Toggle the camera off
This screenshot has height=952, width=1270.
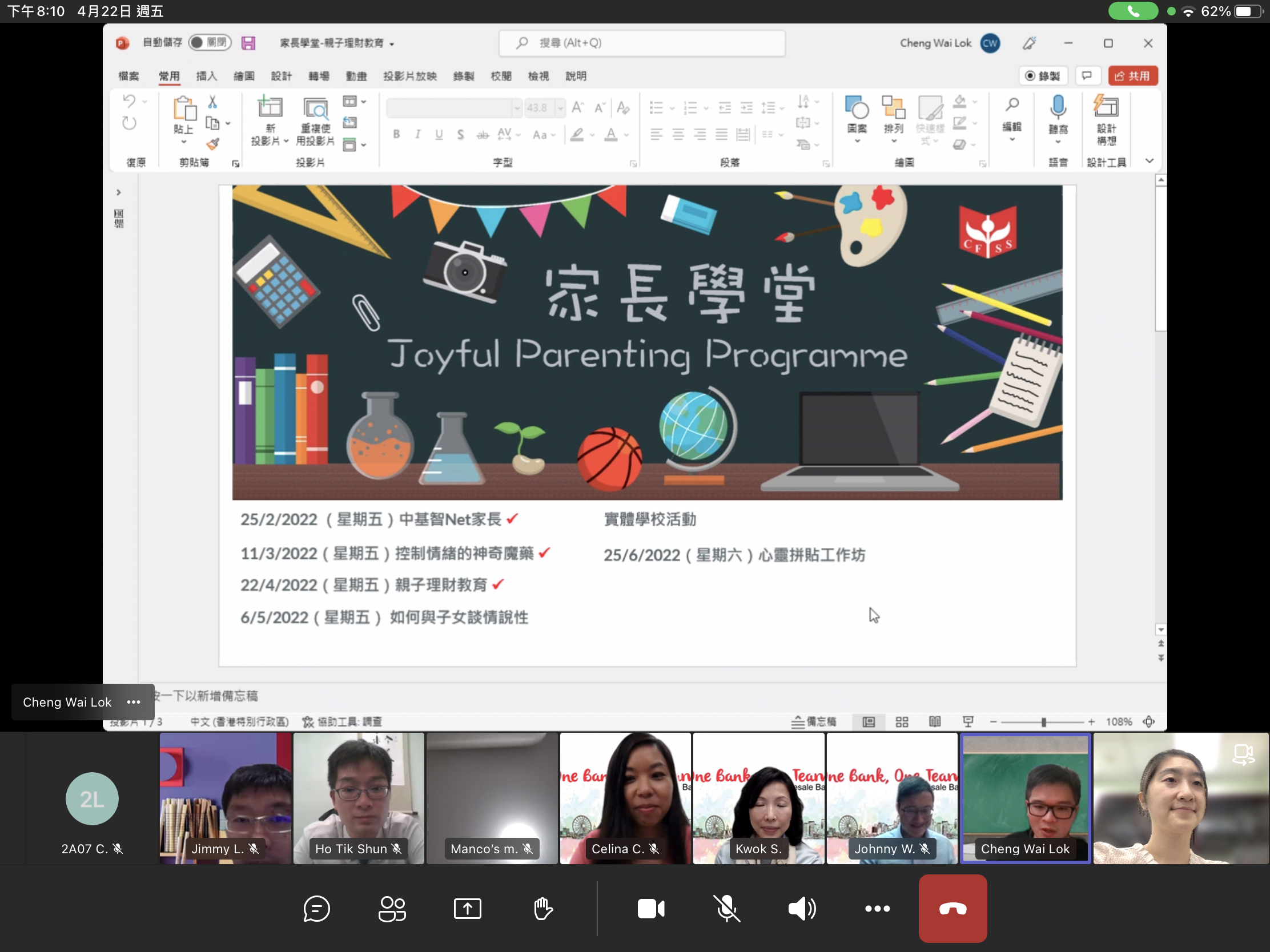click(651, 909)
